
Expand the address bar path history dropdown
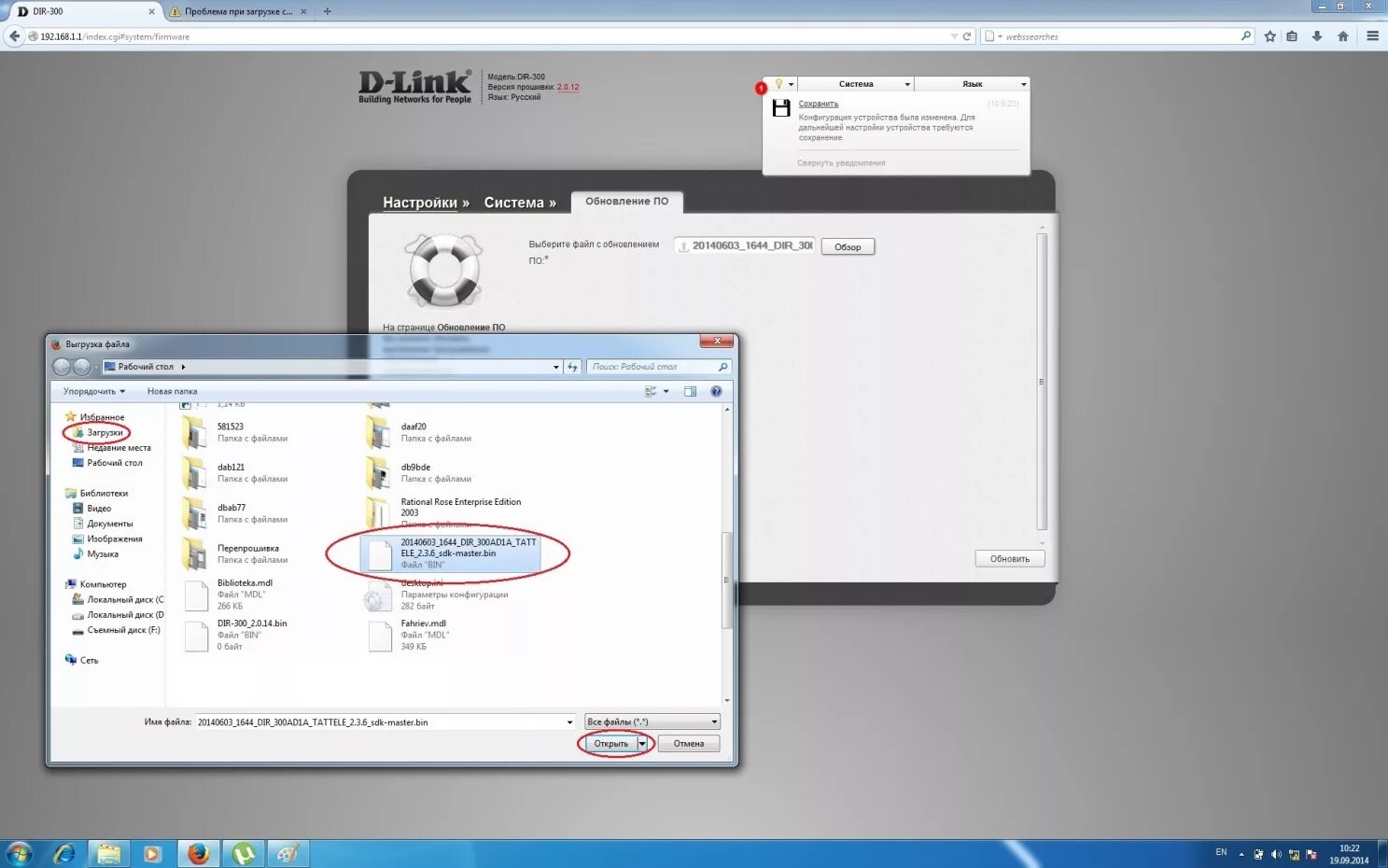click(x=556, y=367)
